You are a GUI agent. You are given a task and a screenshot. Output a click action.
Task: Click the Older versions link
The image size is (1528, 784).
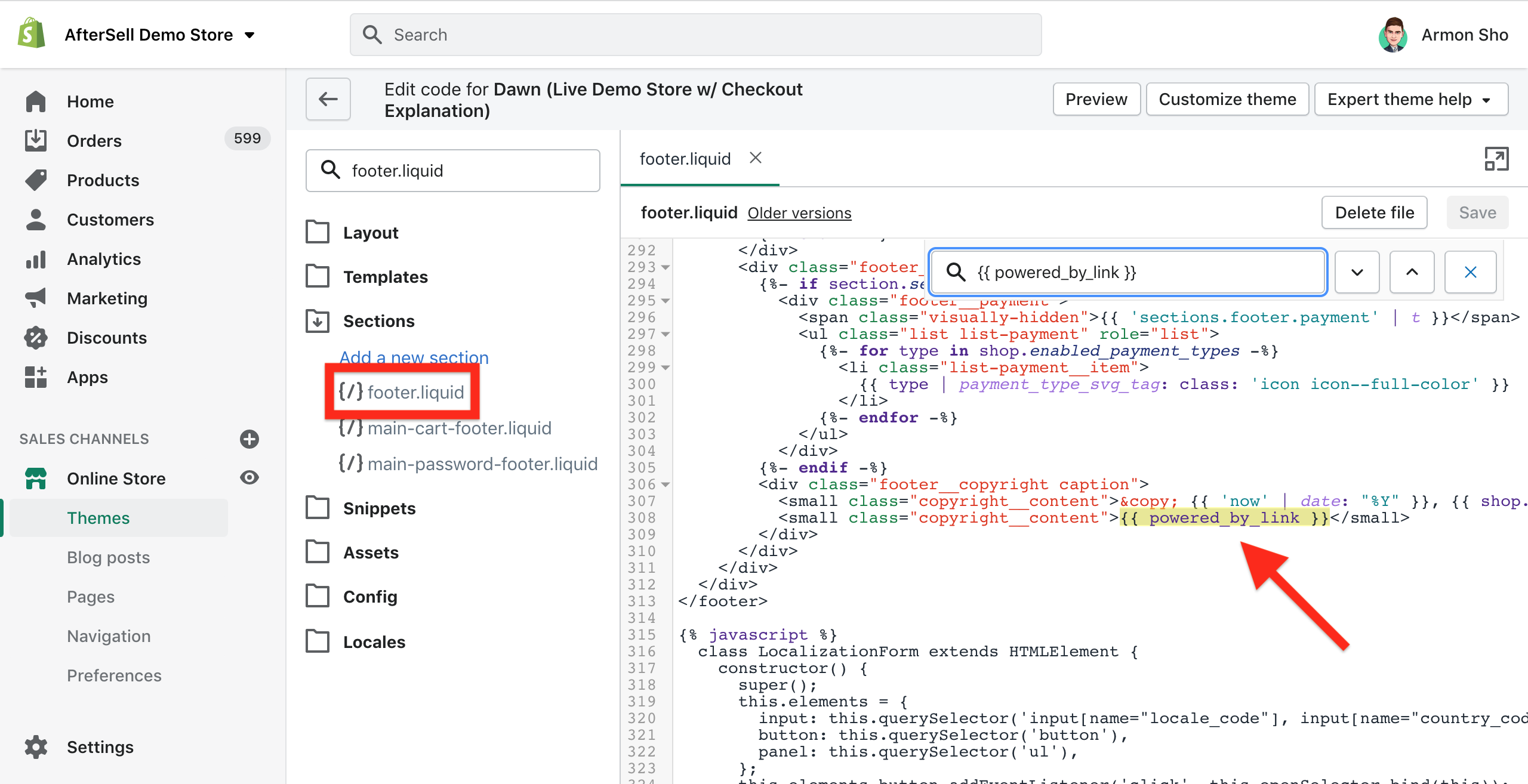[799, 213]
